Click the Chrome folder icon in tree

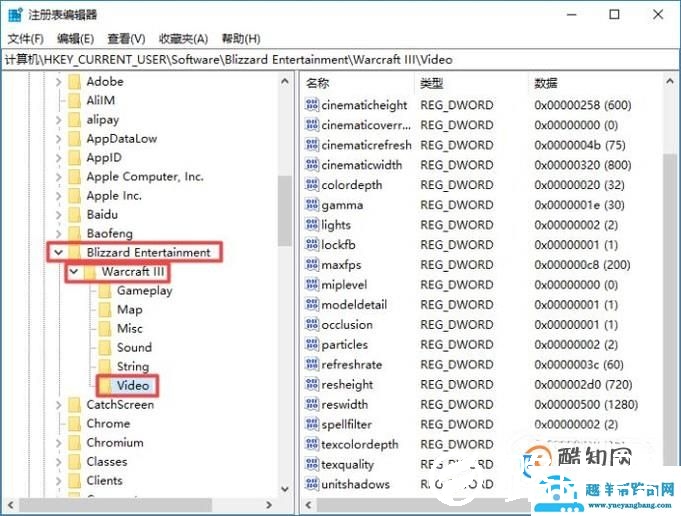pyautogui.click(x=75, y=423)
